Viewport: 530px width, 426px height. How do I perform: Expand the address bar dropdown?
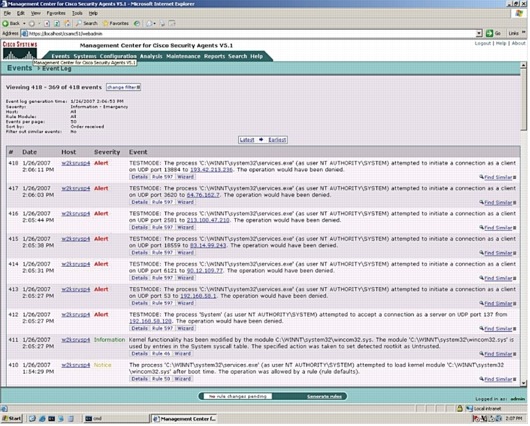479,33
